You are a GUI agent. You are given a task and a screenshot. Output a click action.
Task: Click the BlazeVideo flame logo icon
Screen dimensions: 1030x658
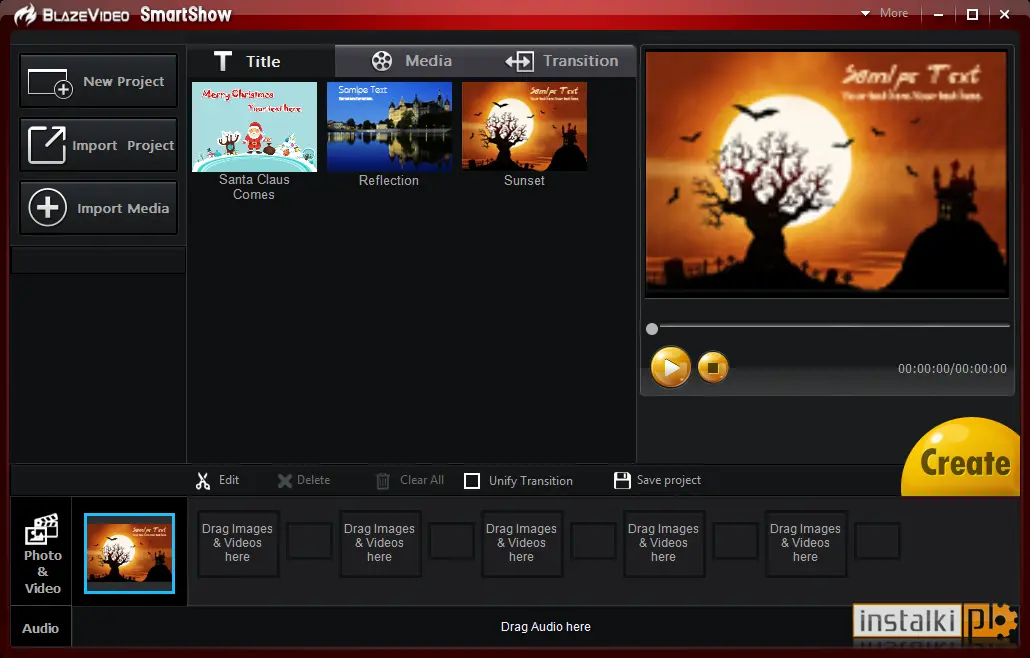pos(26,14)
